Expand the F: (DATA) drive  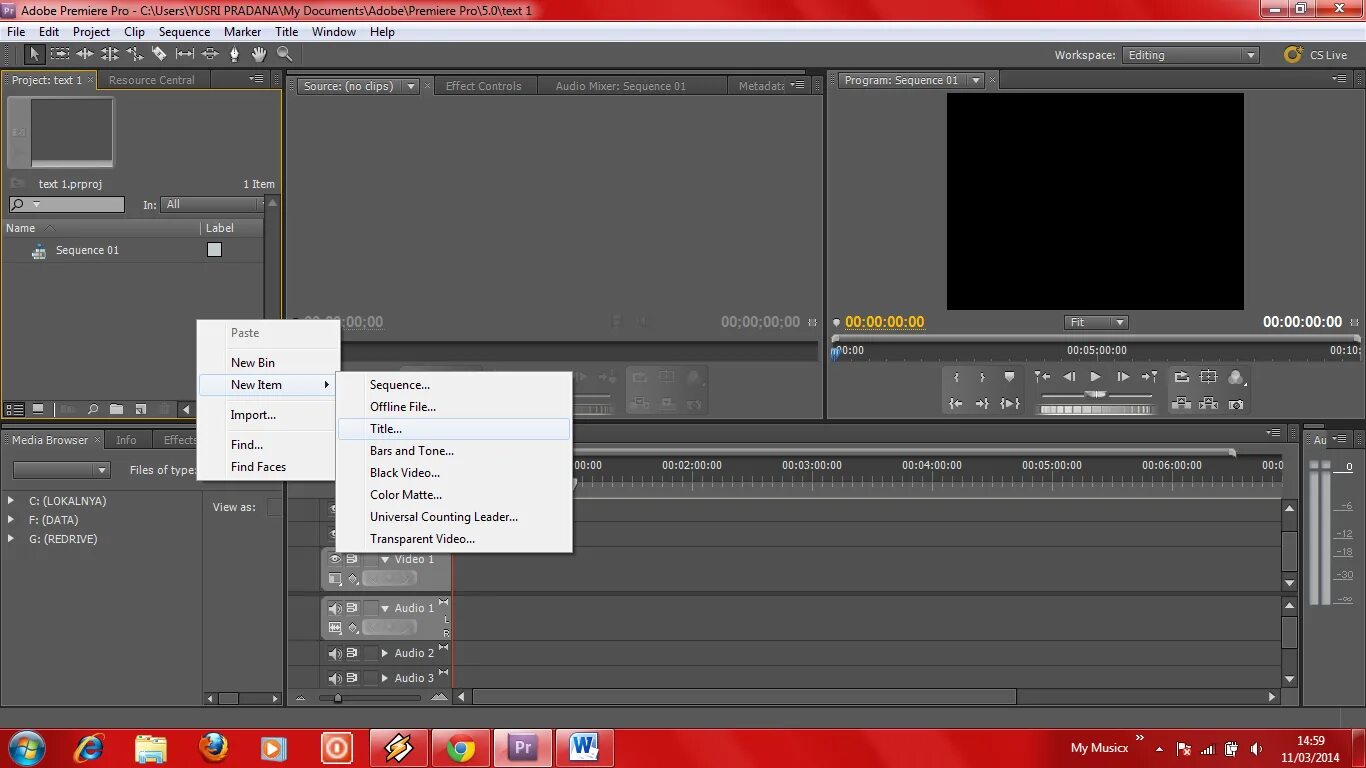(11, 520)
